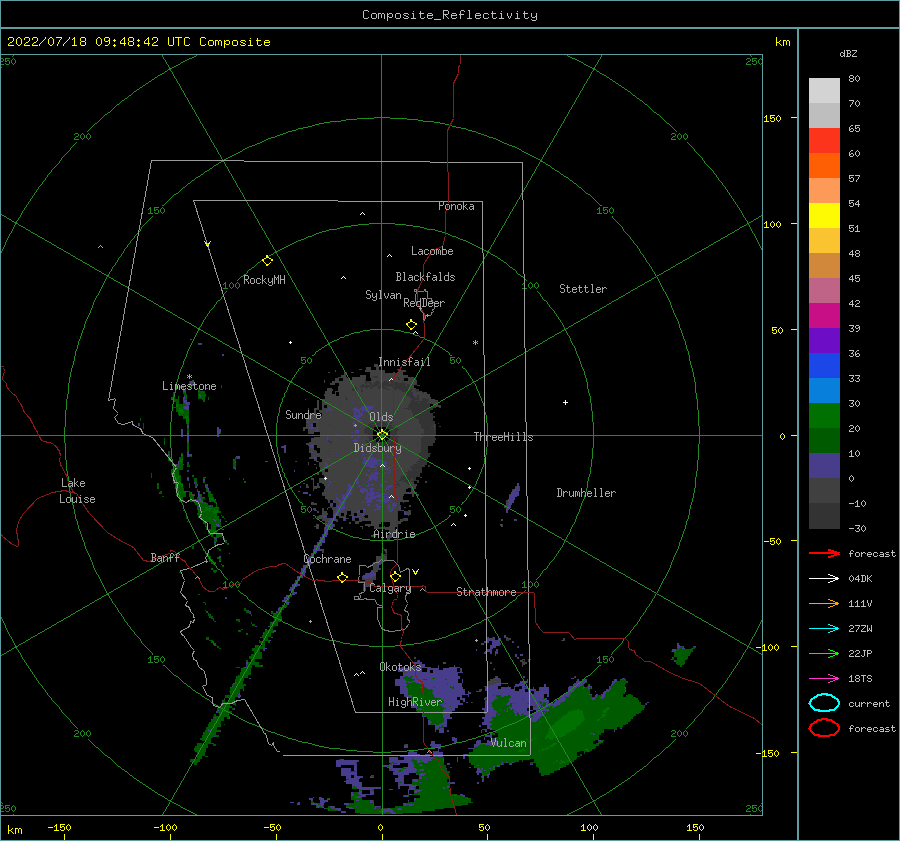
Task: Click the HighRiver town label
Action: 415,702
